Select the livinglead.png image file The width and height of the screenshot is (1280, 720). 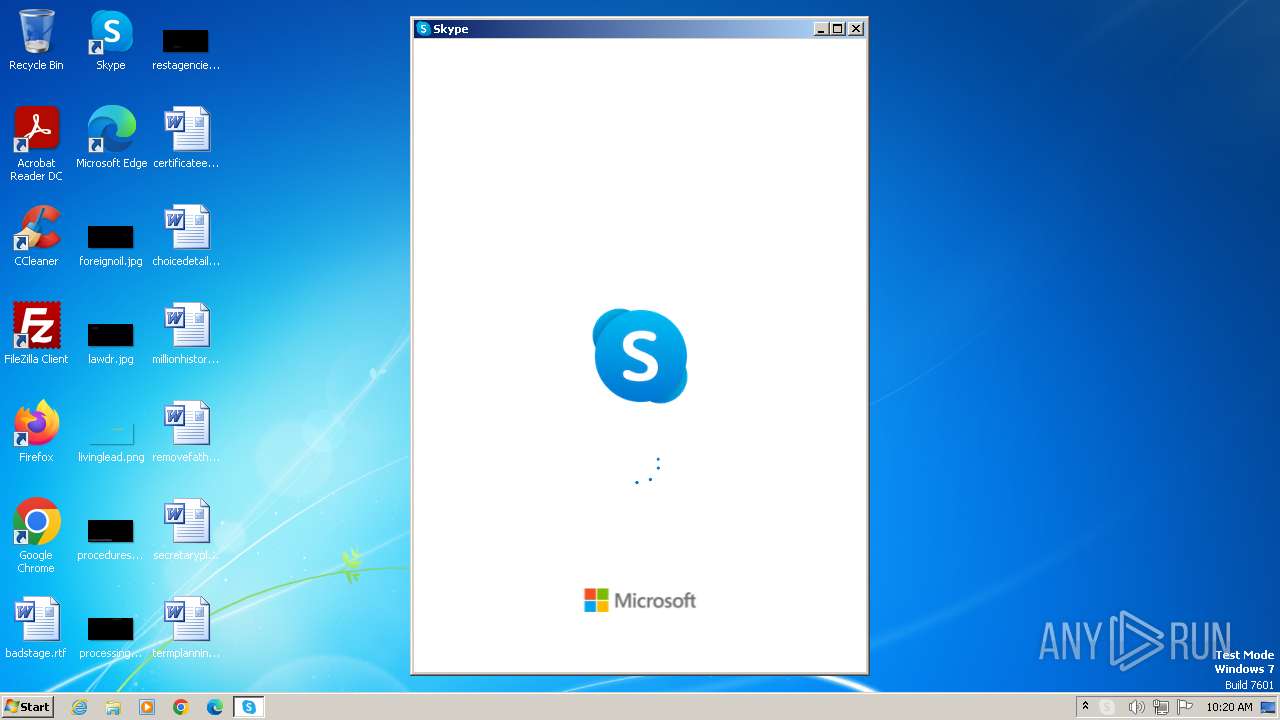coord(111,439)
